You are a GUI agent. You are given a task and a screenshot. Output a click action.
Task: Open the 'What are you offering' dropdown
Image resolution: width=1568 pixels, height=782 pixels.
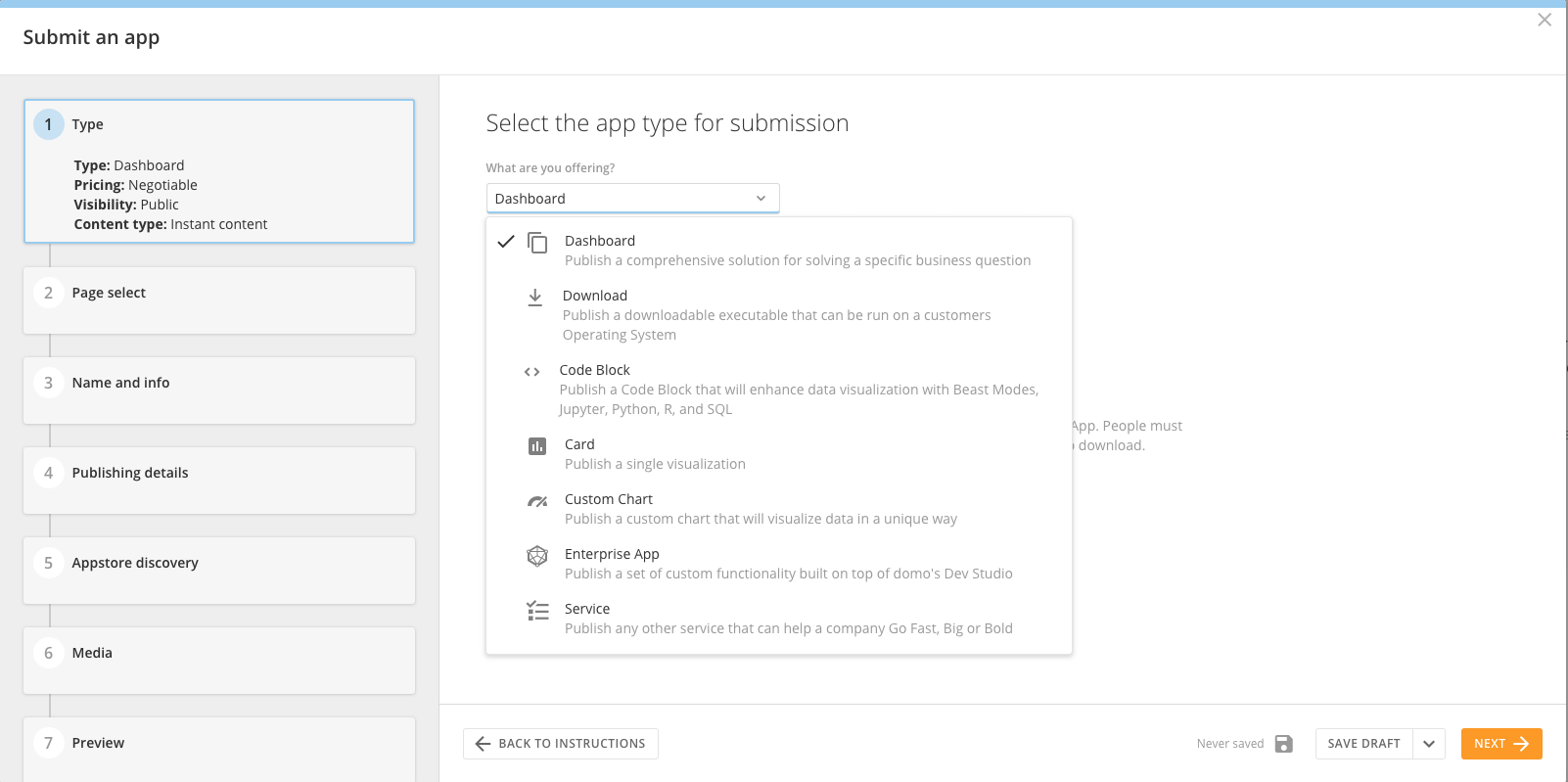(x=632, y=199)
